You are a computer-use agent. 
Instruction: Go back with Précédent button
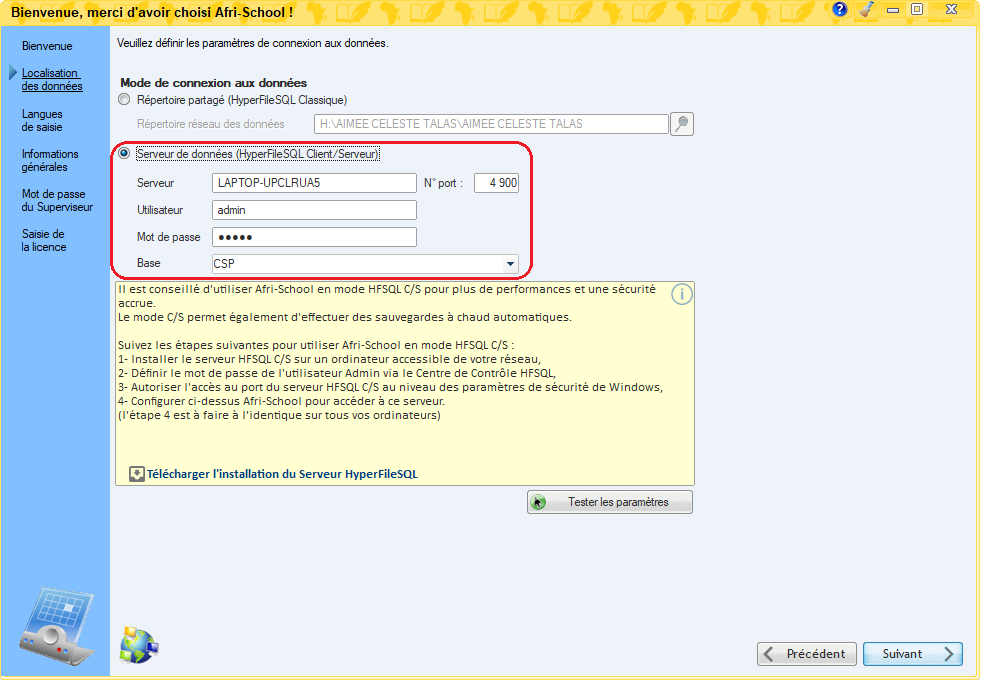point(806,655)
